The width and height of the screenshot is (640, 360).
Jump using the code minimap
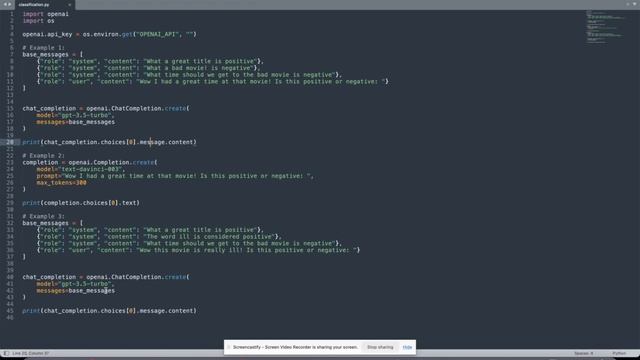tap(606, 27)
